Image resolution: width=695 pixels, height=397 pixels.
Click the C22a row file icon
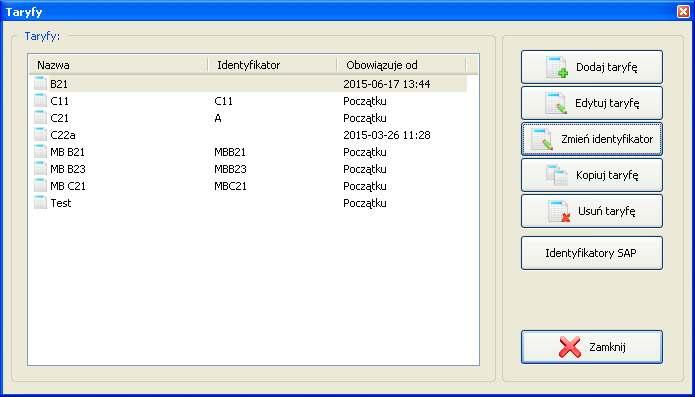click(40, 135)
